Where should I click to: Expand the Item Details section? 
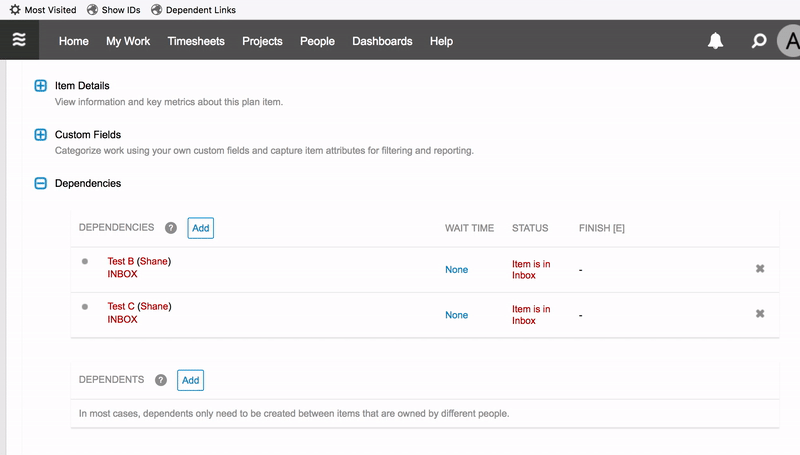point(40,86)
